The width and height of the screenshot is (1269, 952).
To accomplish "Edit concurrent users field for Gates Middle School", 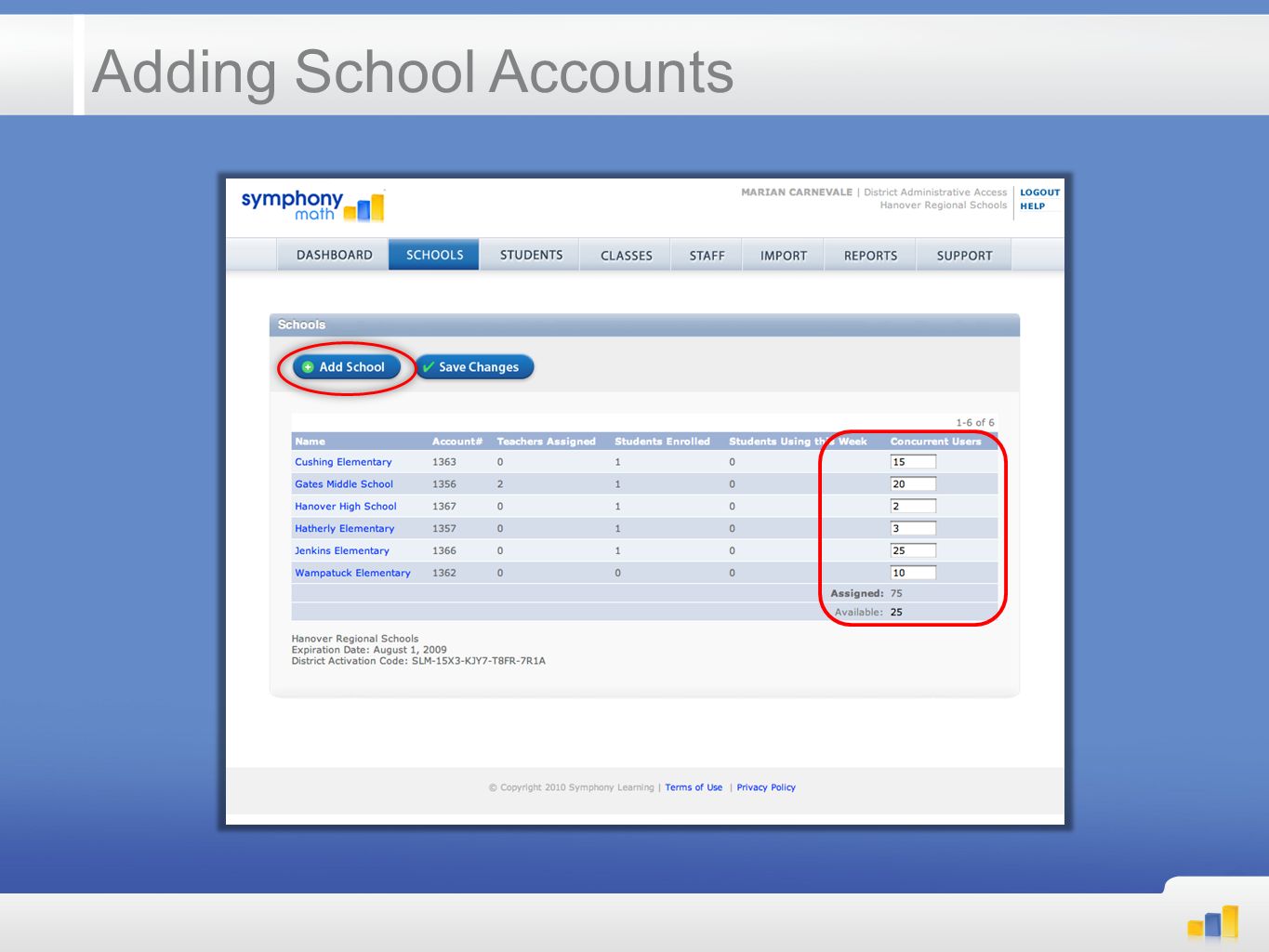I will click(913, 484).
